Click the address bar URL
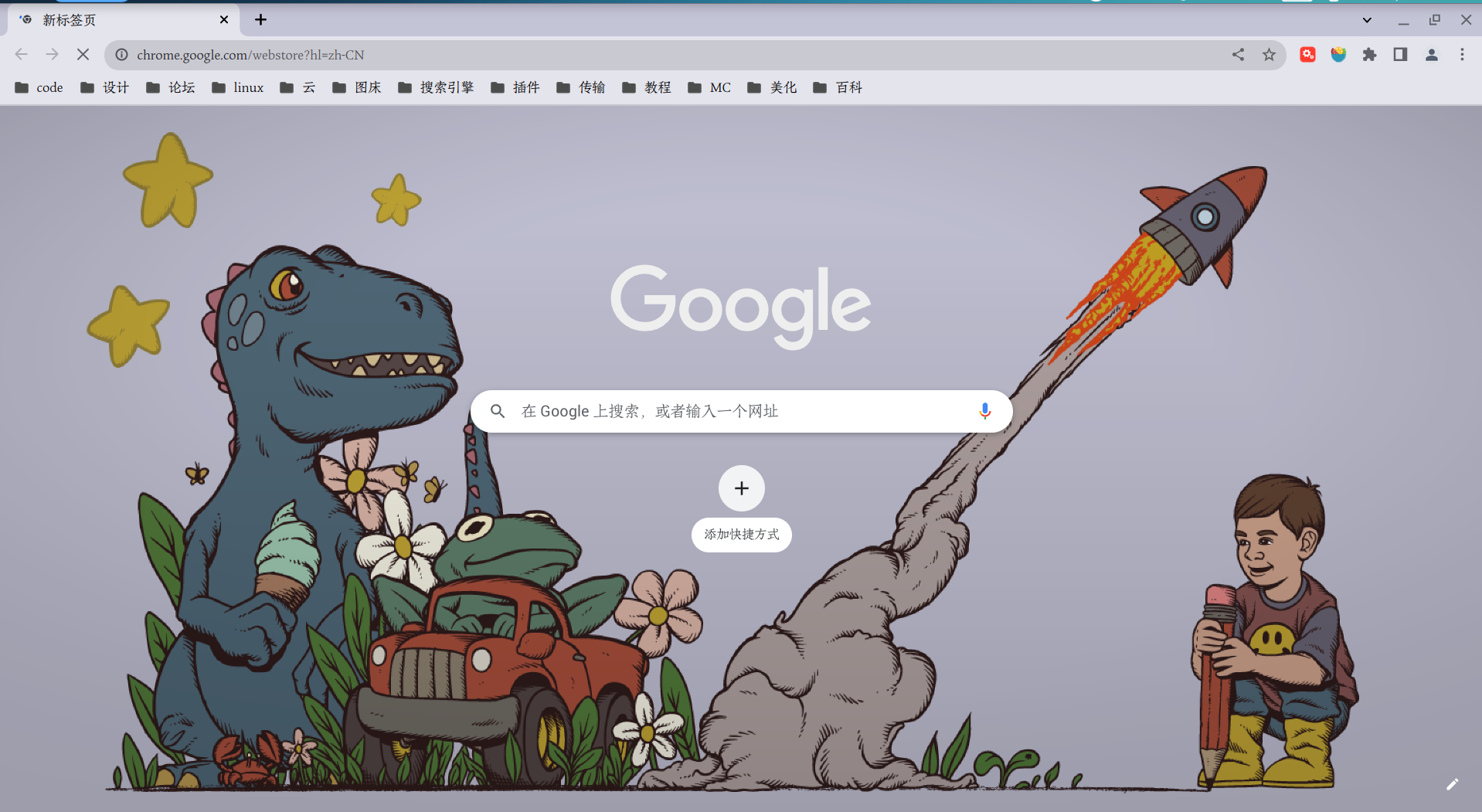 click(x=250, y=55)
